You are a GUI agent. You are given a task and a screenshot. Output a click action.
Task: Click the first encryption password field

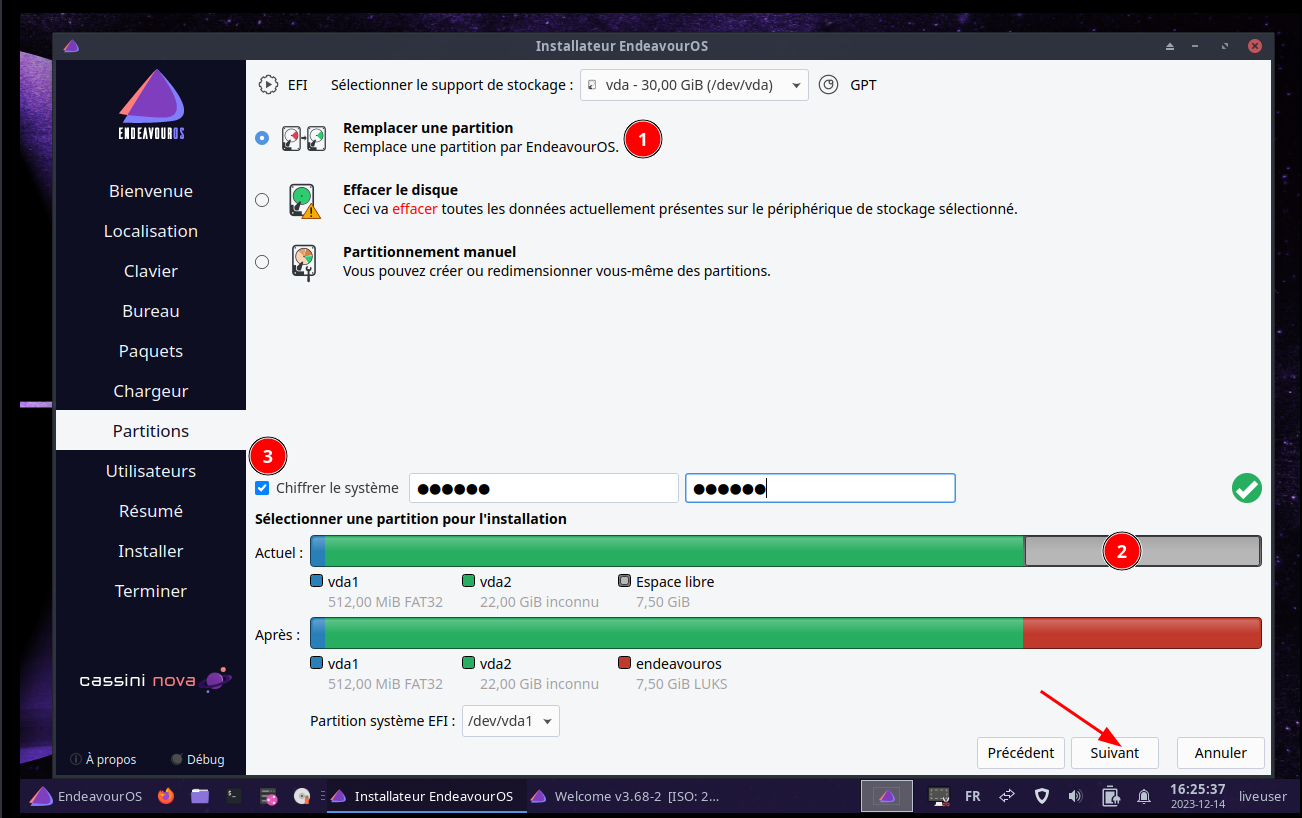[543, 488]
